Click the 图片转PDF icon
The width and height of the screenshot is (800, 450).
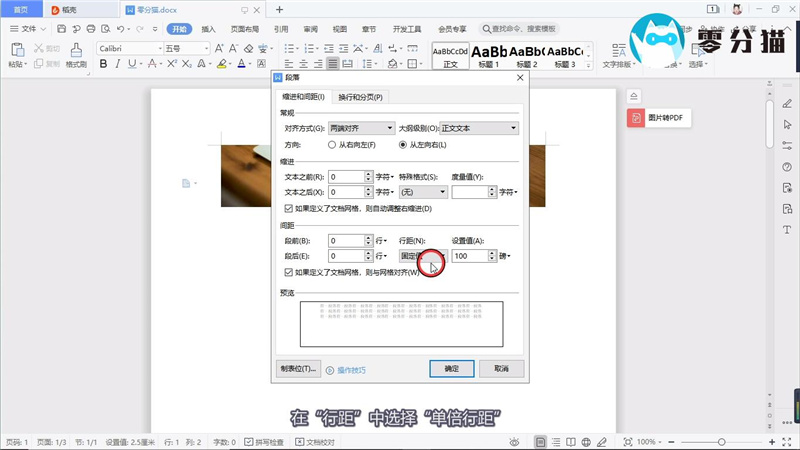[x=636, y=118]
